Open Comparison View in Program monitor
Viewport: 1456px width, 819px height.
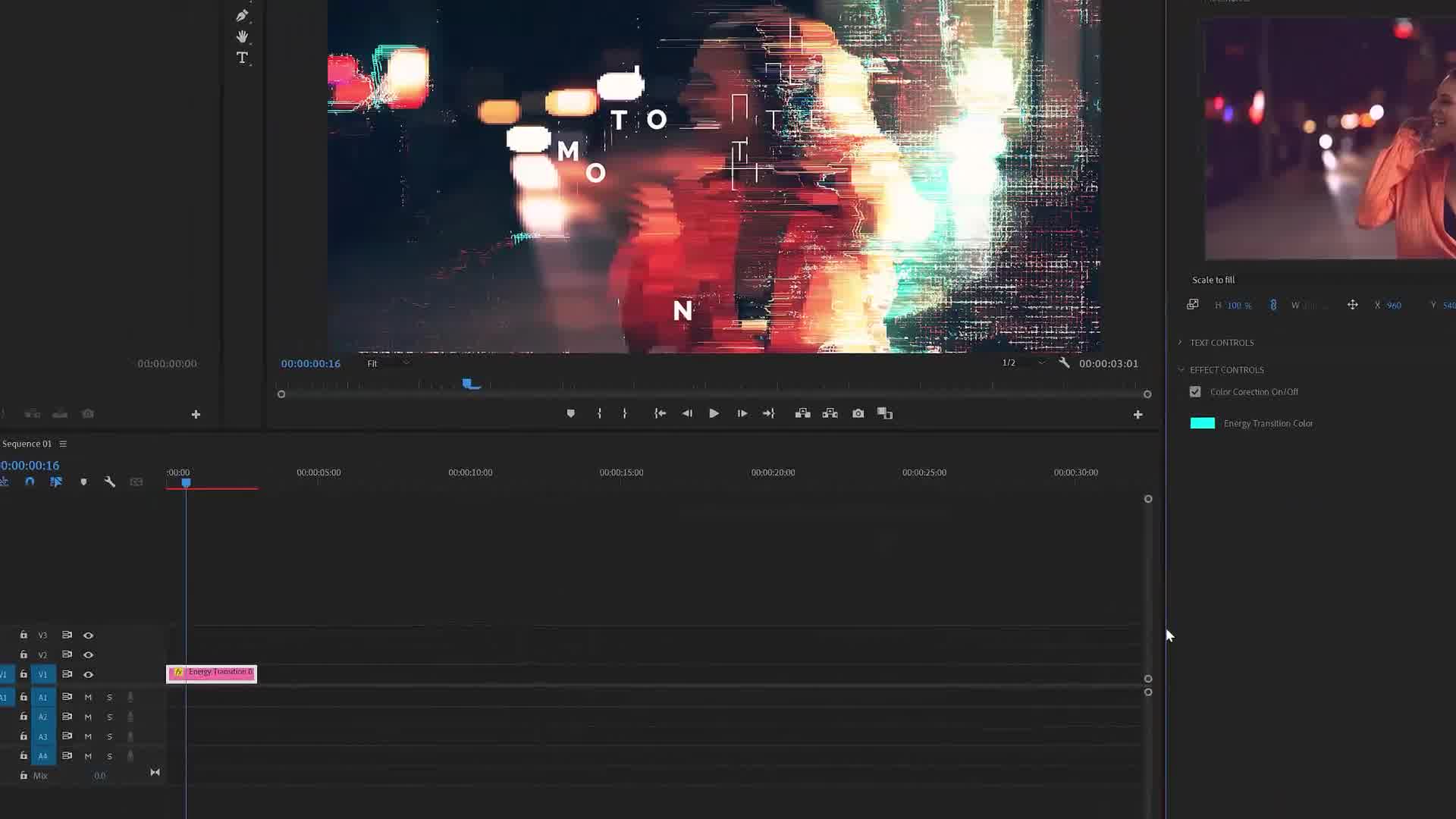(885, 413)
